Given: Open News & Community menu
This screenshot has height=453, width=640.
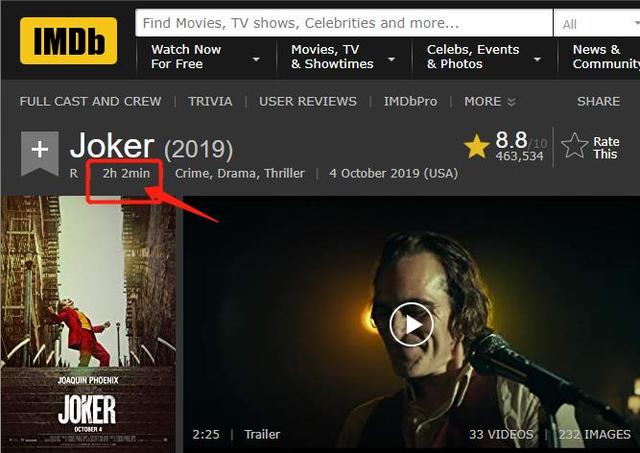Looking at the screenshot, I should point(606,57).
